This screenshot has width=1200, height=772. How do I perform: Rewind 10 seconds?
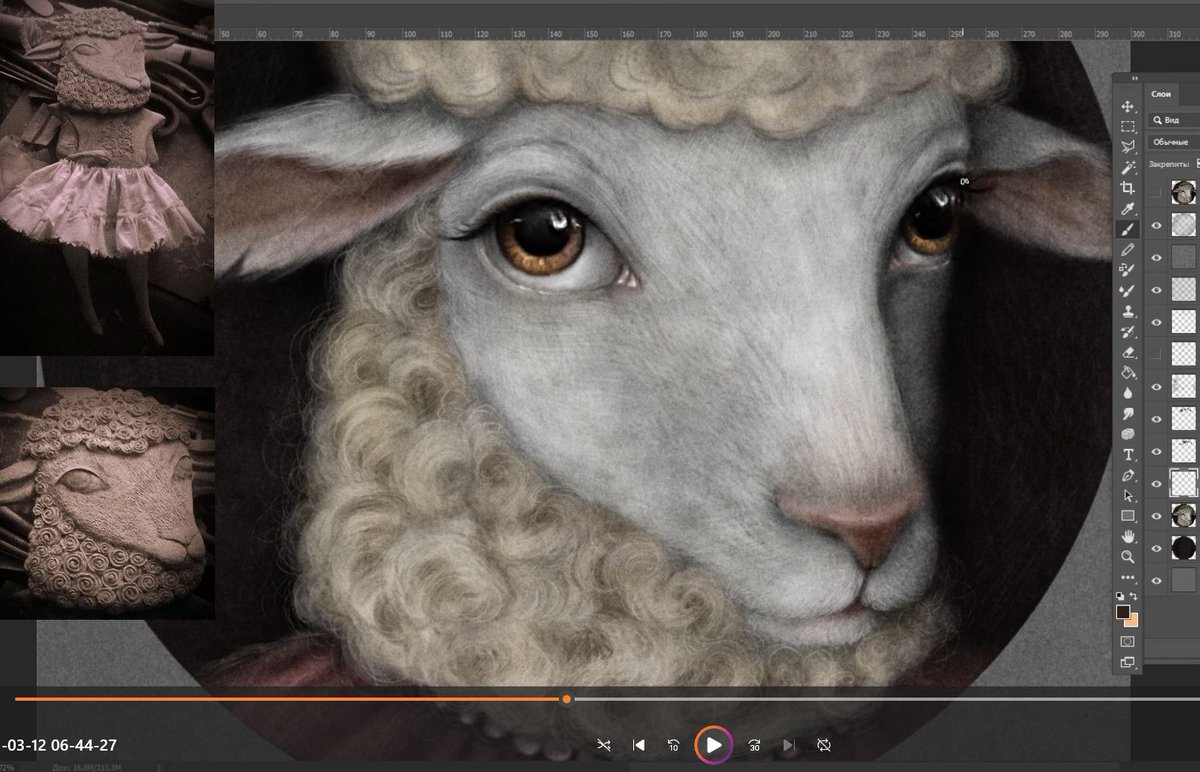(x=675, y=745)
